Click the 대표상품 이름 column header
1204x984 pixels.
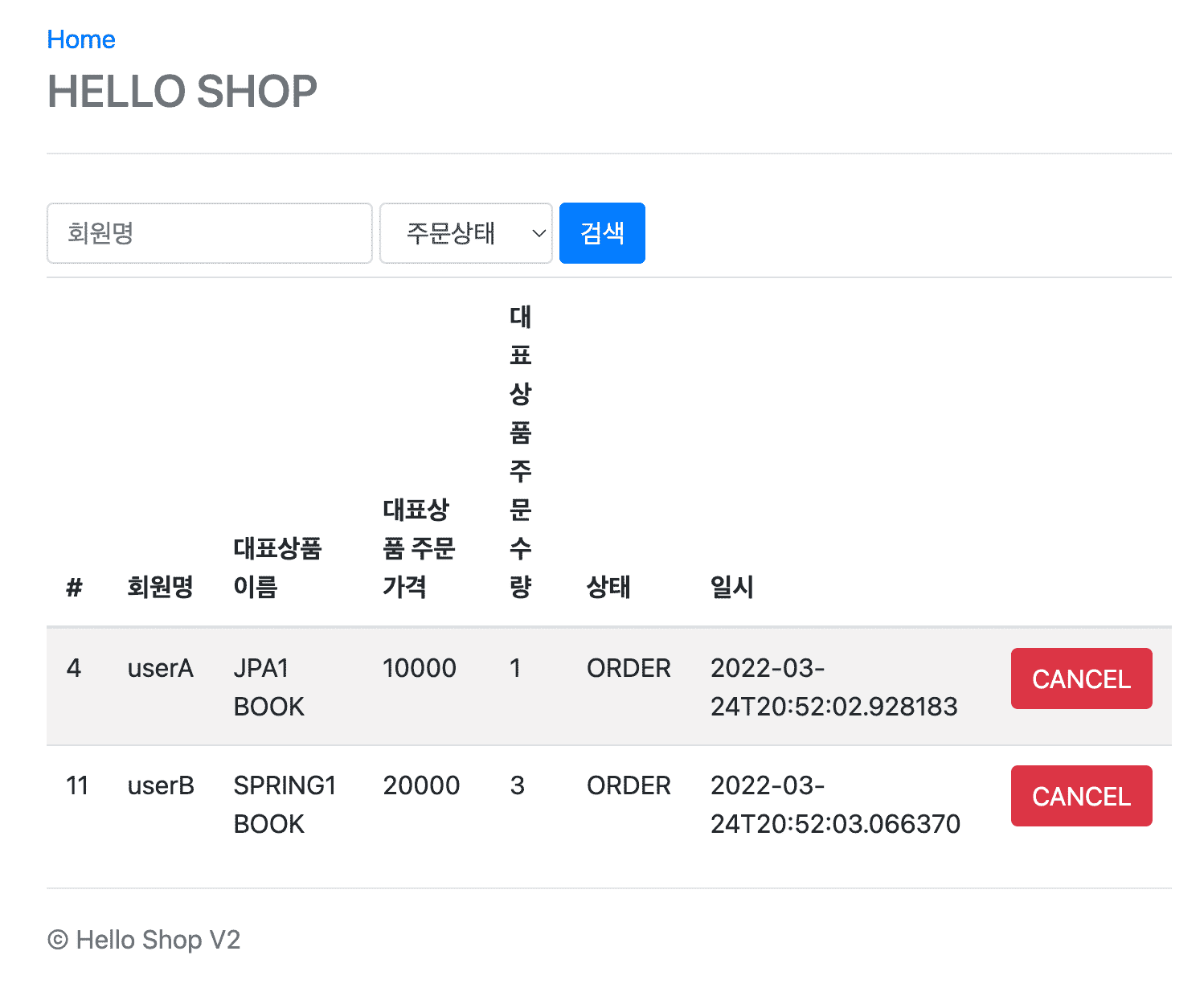click(277, 568)
